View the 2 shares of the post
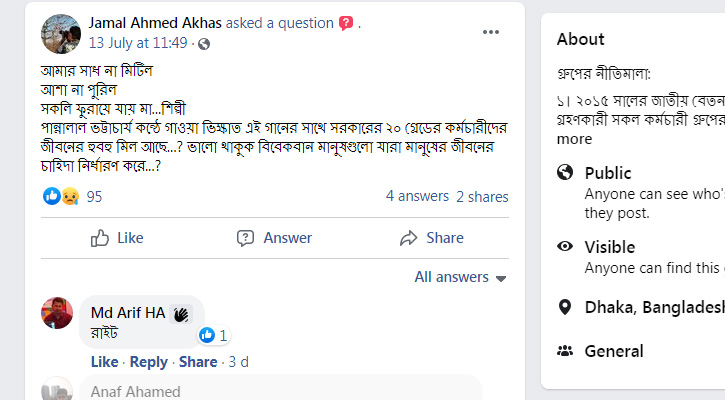The height and width of the screenshot is (400, 725). click(482, 197)
